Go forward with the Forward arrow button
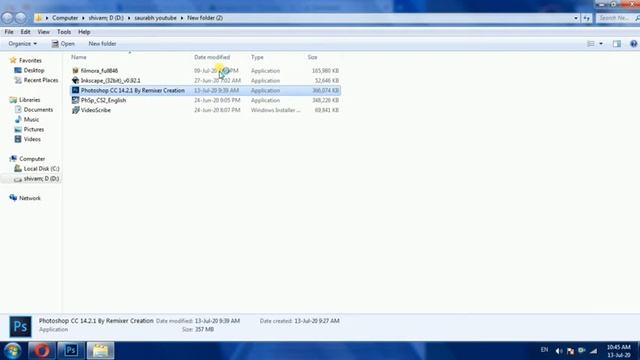This screenshot has height=360, width=640. pos(20,18)
